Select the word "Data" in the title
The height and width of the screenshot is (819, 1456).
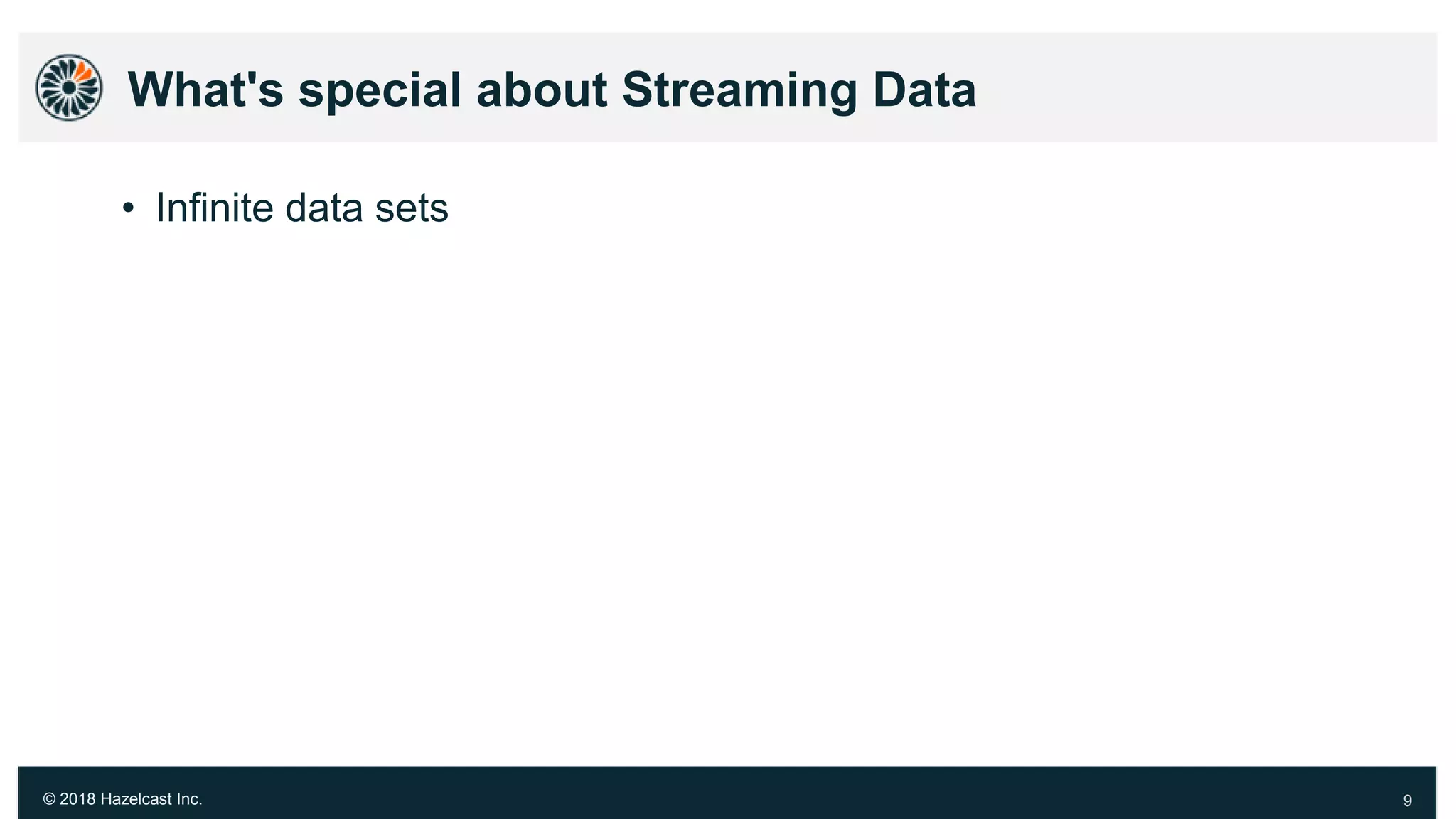pyautogui.click(x=924, y=90)
